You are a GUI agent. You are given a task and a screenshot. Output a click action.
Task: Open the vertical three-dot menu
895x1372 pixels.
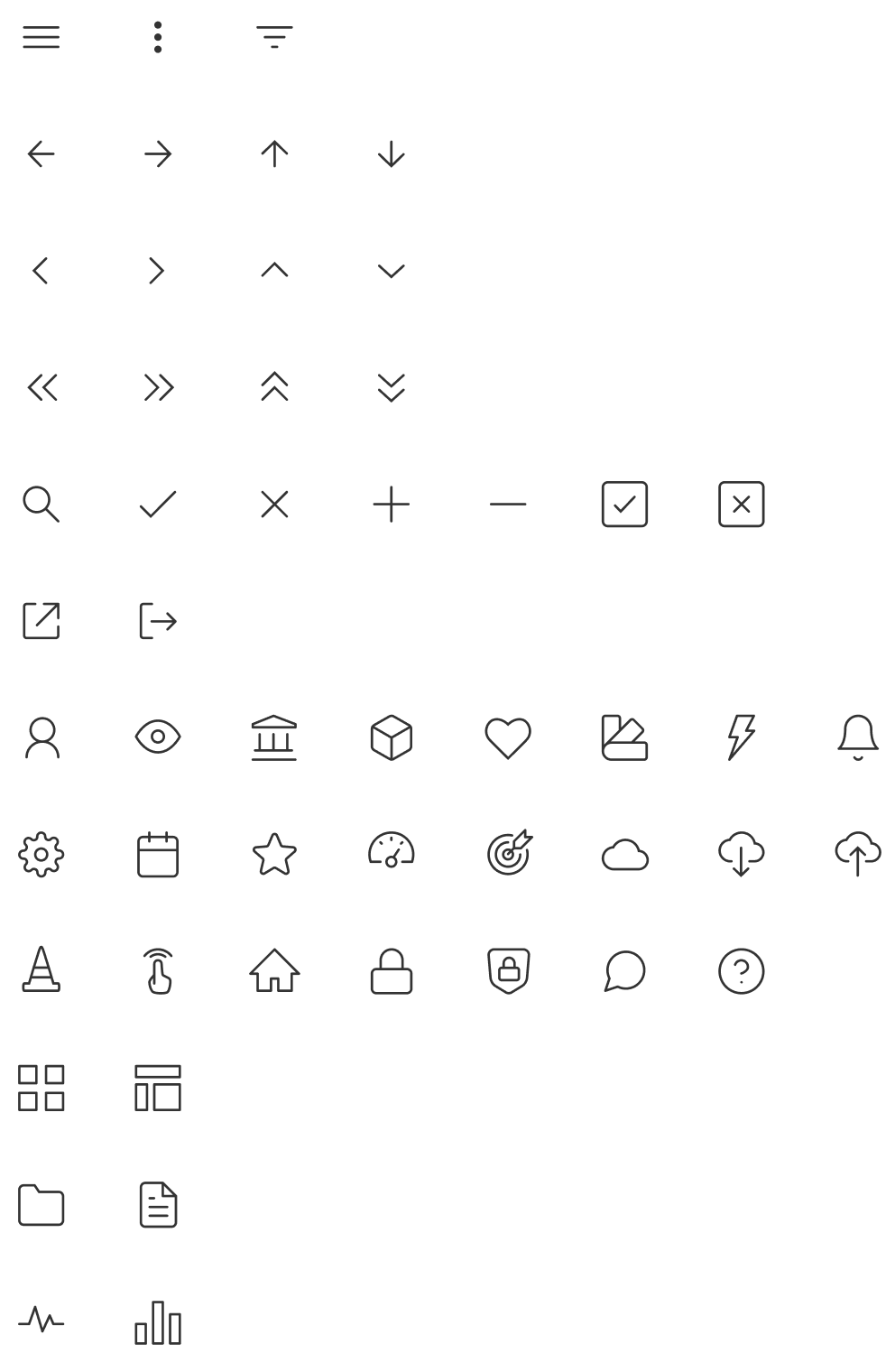[158, 37]
